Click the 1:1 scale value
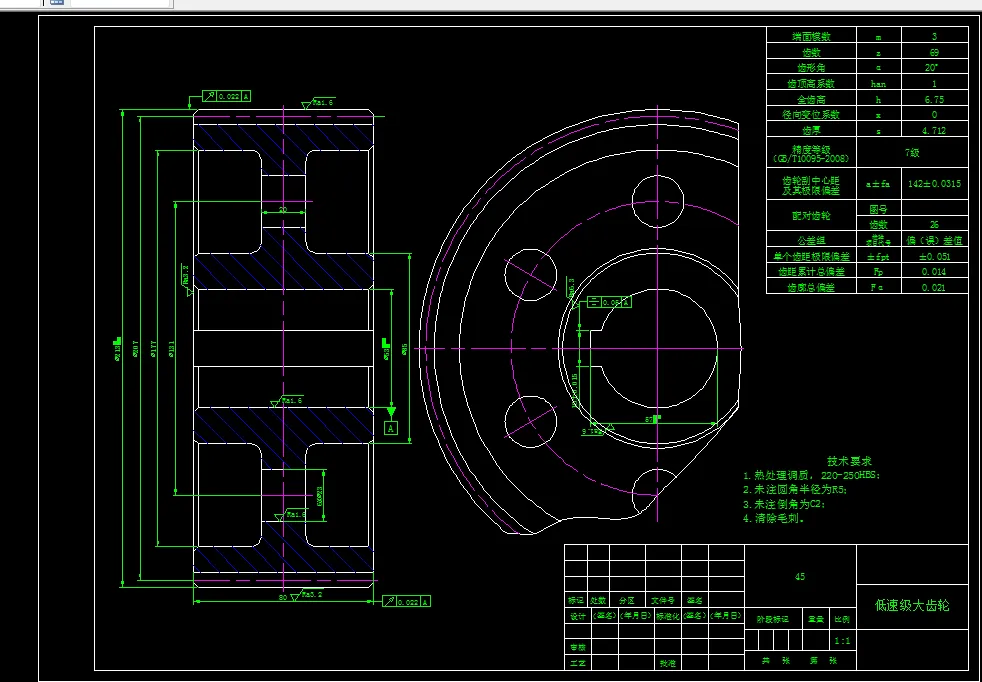982x682 pixels. [x=842, y=641]
